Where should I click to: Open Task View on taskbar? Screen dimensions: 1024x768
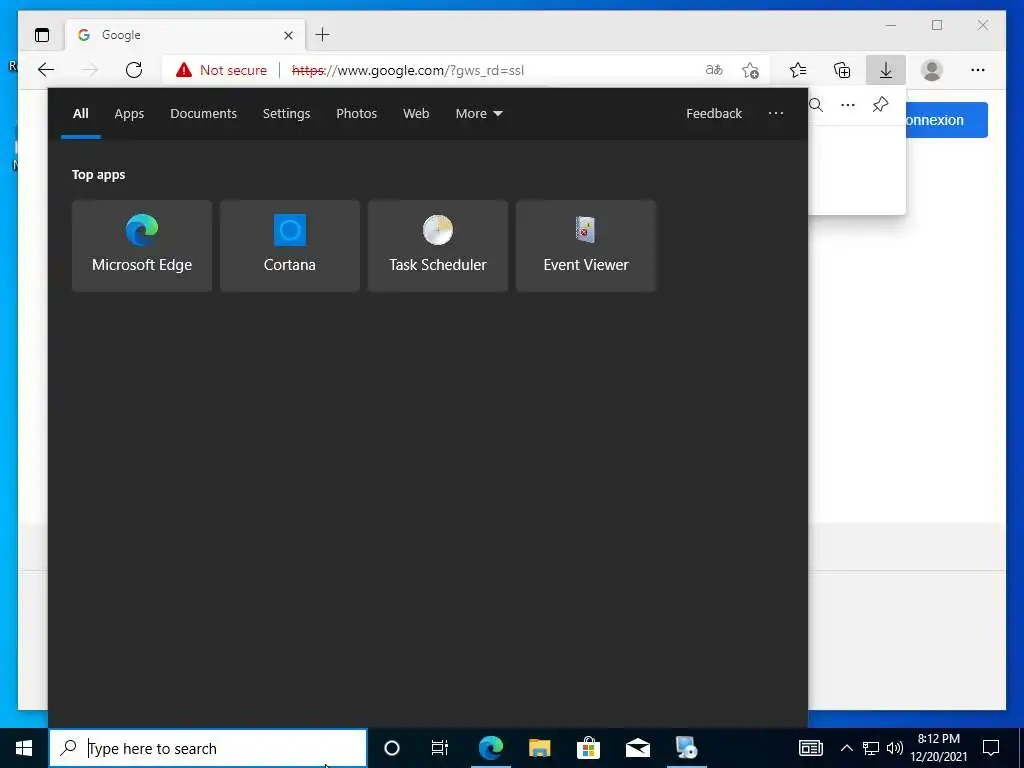440,748
